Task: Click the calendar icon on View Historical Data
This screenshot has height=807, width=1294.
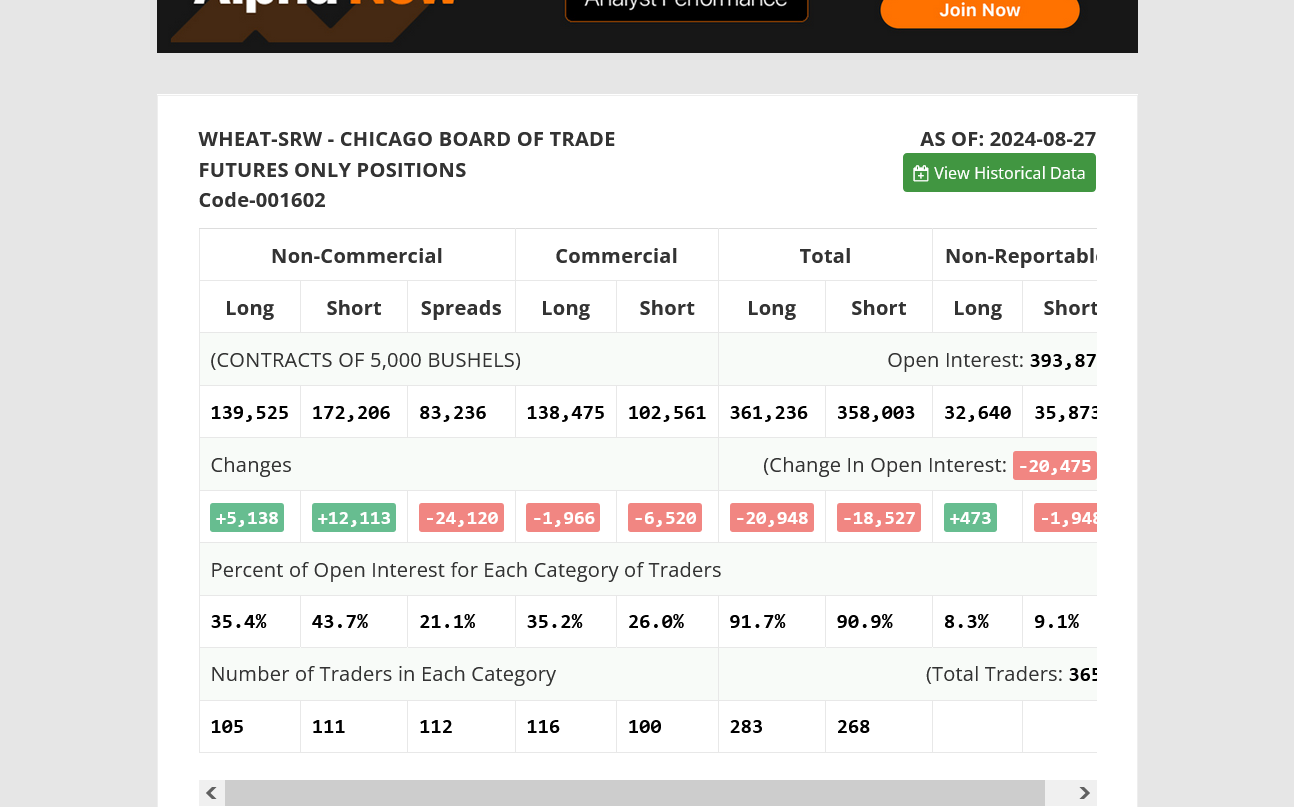Action: [x=921, y=174]
